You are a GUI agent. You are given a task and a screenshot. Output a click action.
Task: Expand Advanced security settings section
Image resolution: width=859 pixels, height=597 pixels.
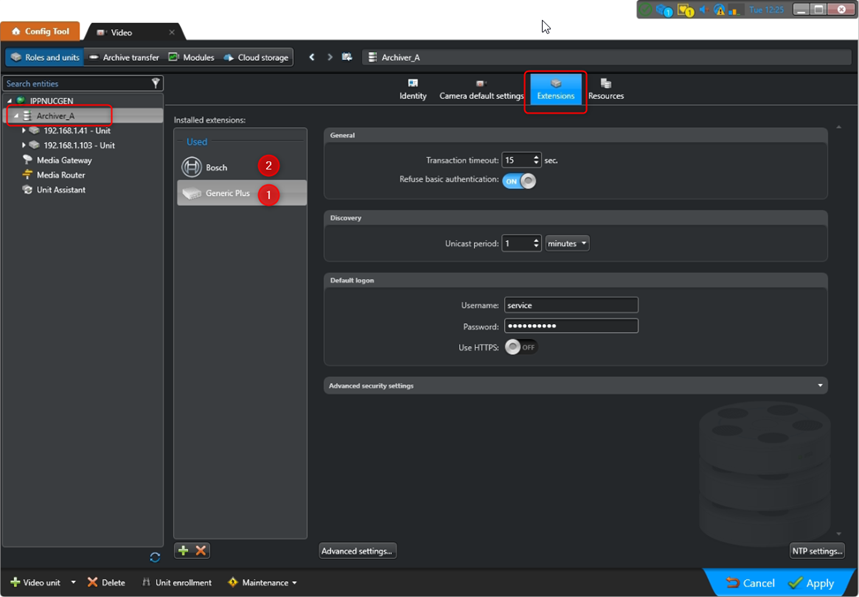pos(575,386)
